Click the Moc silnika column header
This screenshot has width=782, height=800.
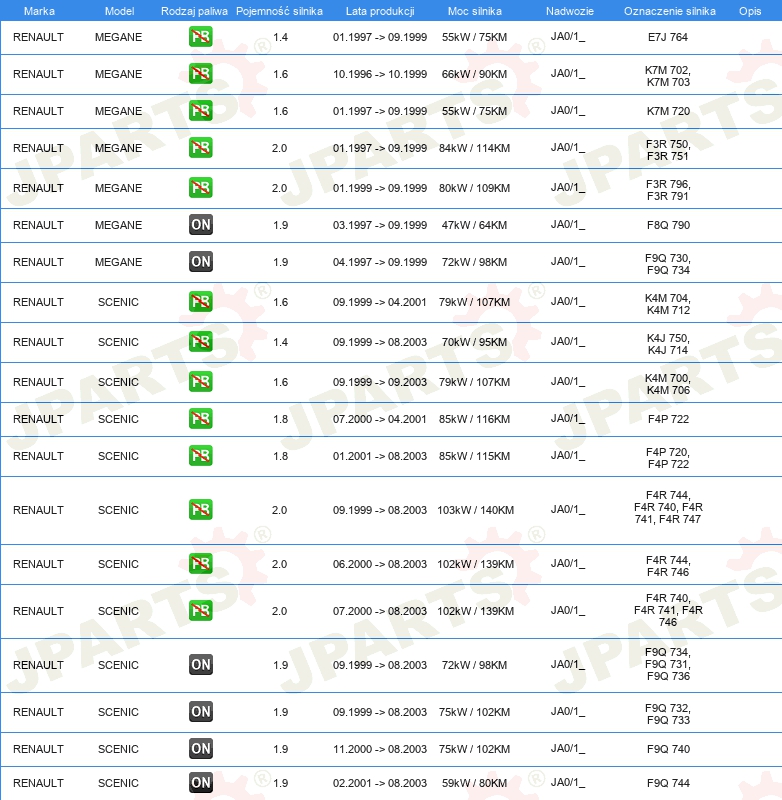(474, 11)
